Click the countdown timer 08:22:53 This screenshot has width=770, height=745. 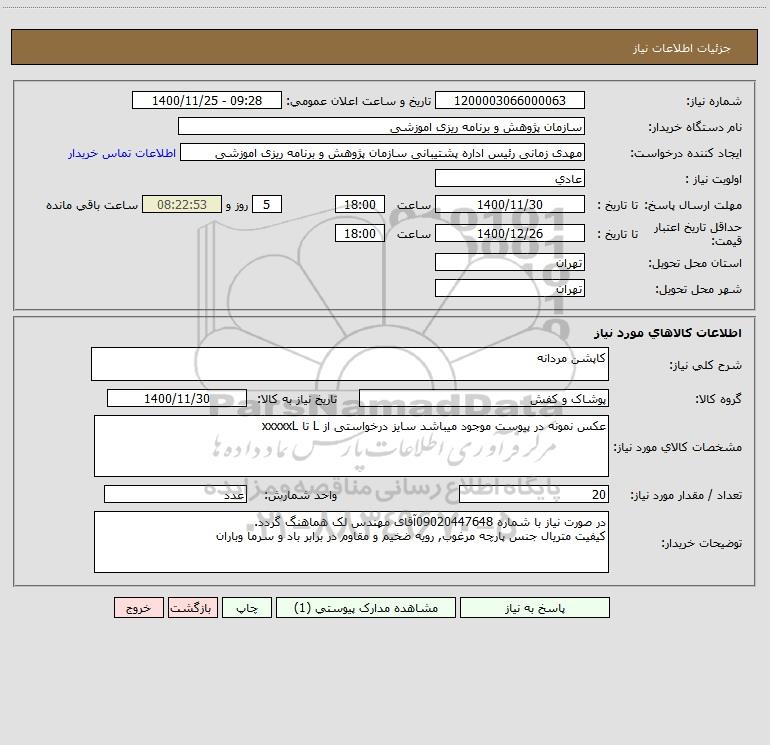[x=182, y=204]
